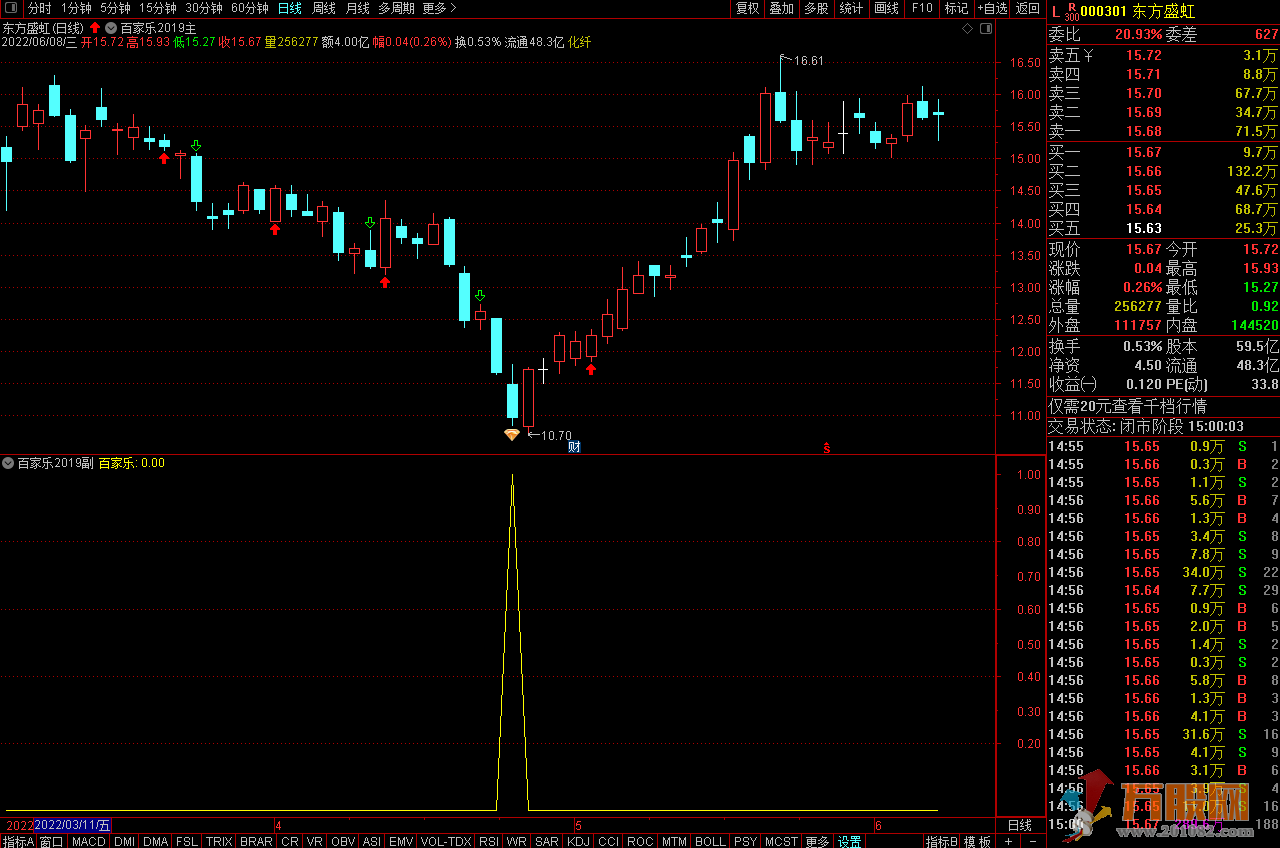Select the VR indicator
This screenshot has height=848, width=1280.
click(315, 841)
